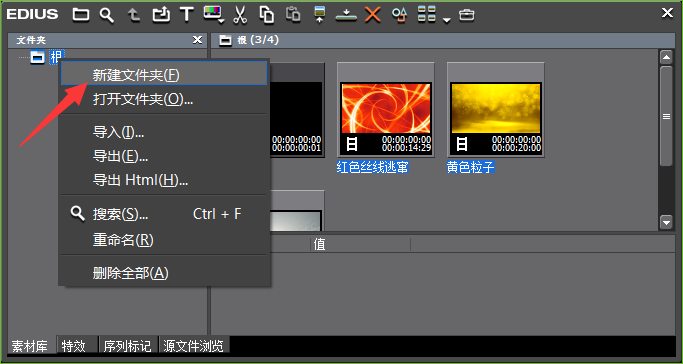
Task: Click the add to timeline icon
Action: click(346, 15)
